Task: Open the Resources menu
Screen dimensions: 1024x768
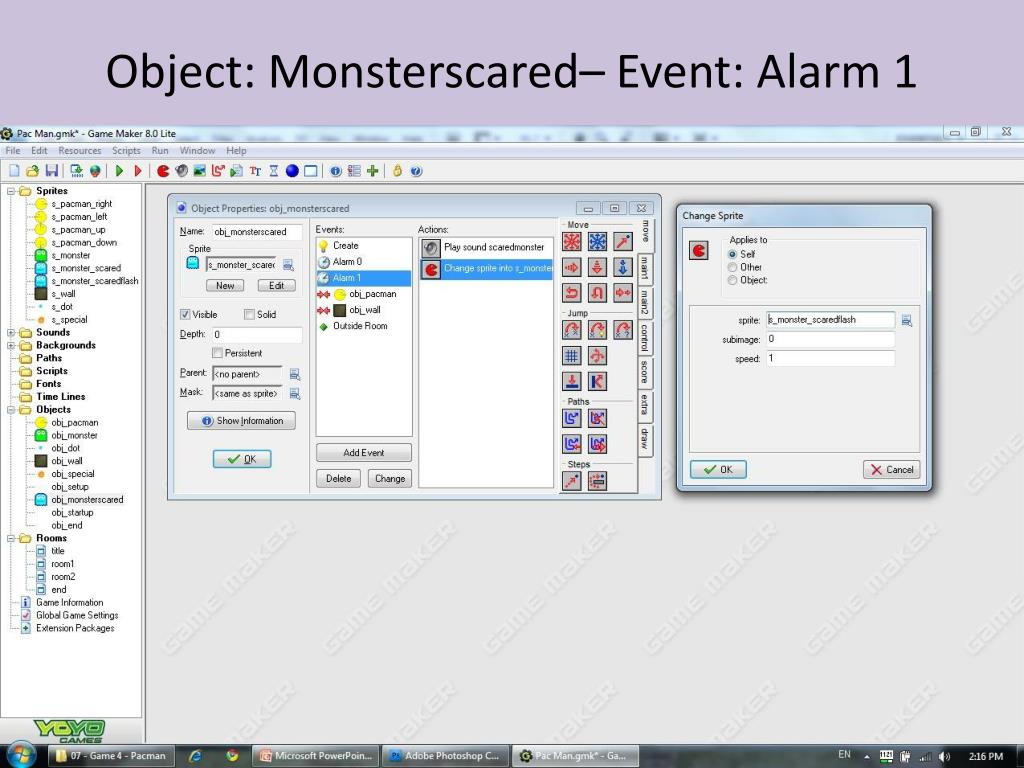Action: 80,151
